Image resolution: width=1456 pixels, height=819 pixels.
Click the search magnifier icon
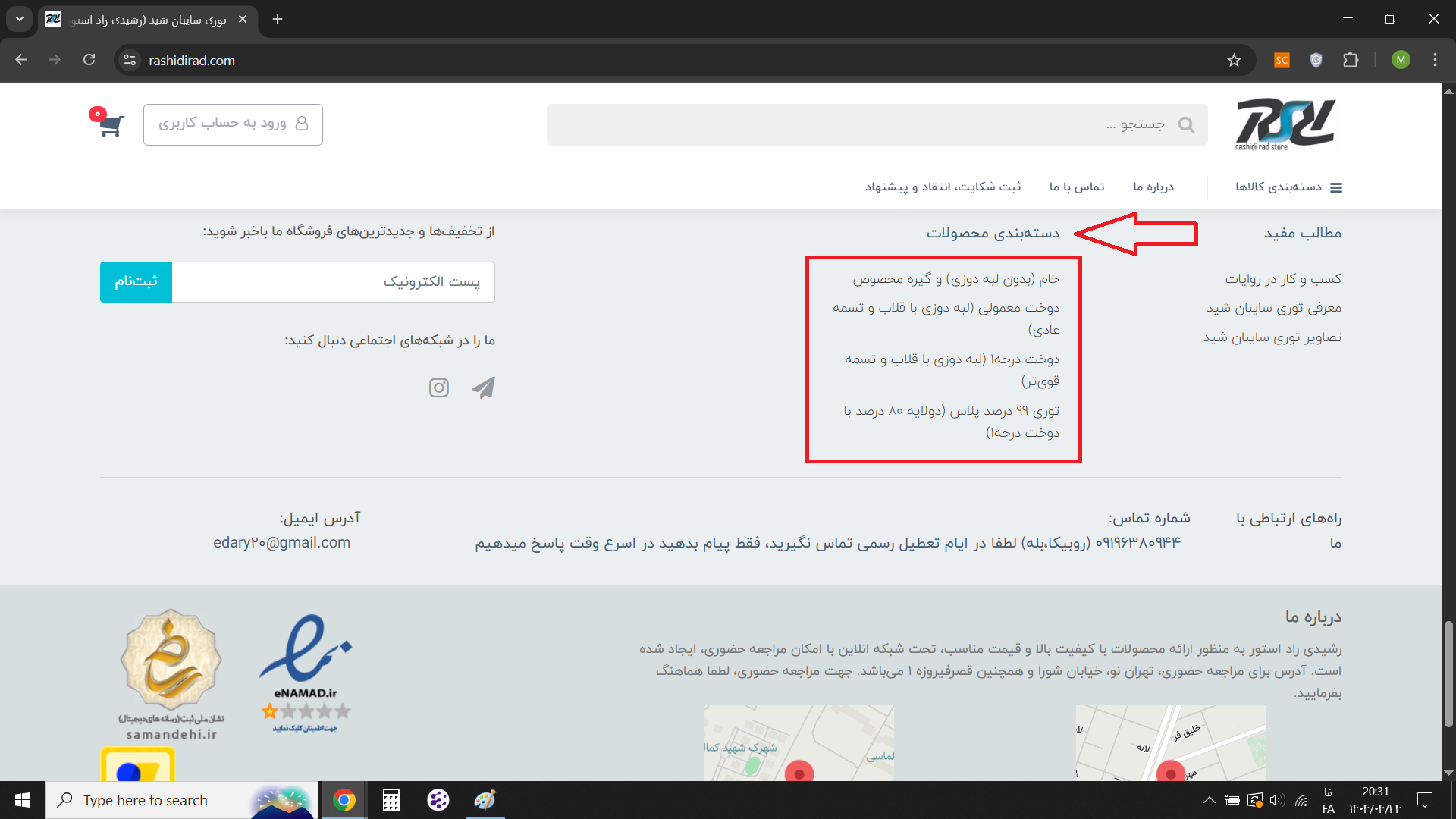point(1186,124)
